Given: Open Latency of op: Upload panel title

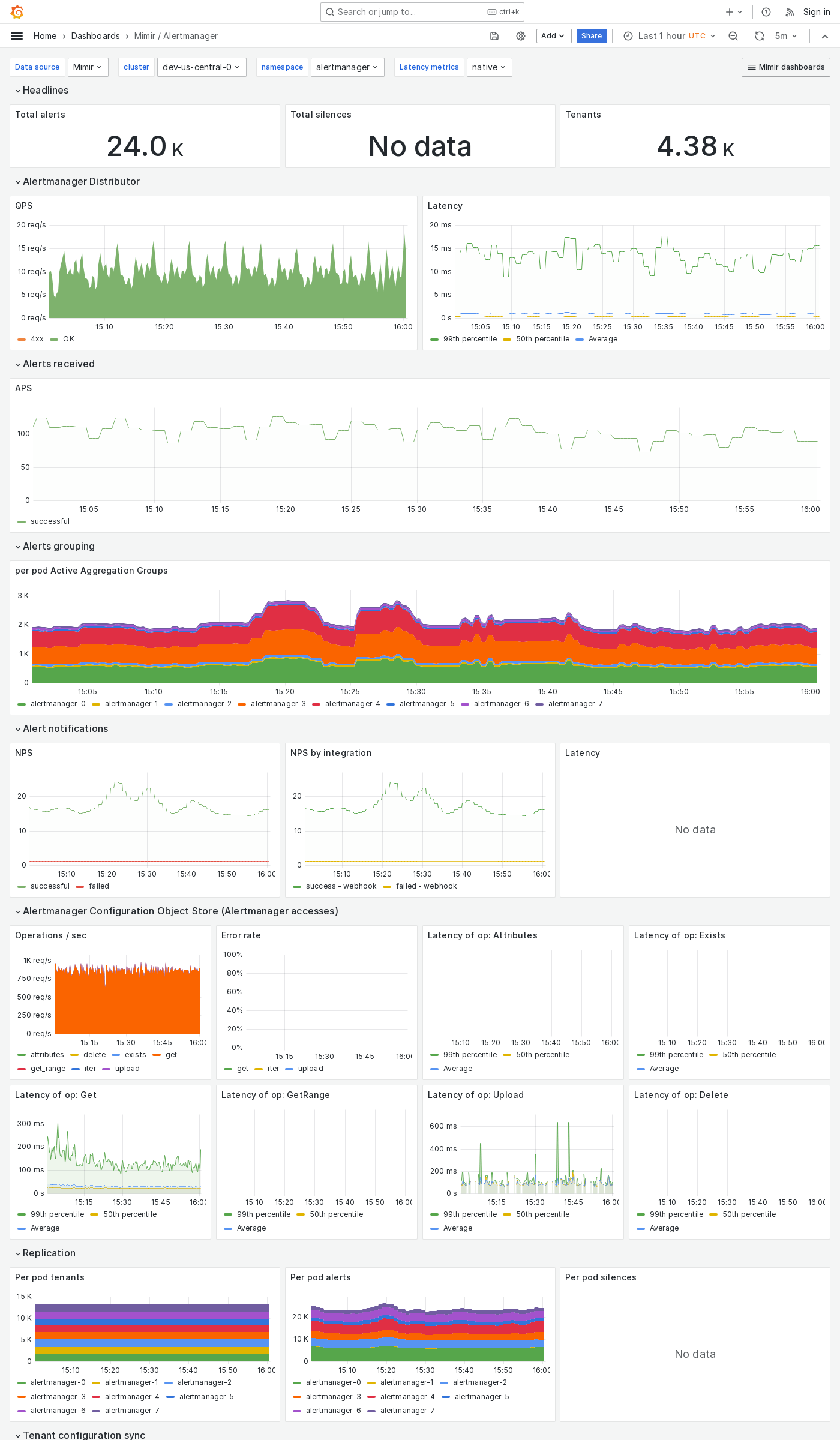Looking at the screenshot, I should 476,1095.
